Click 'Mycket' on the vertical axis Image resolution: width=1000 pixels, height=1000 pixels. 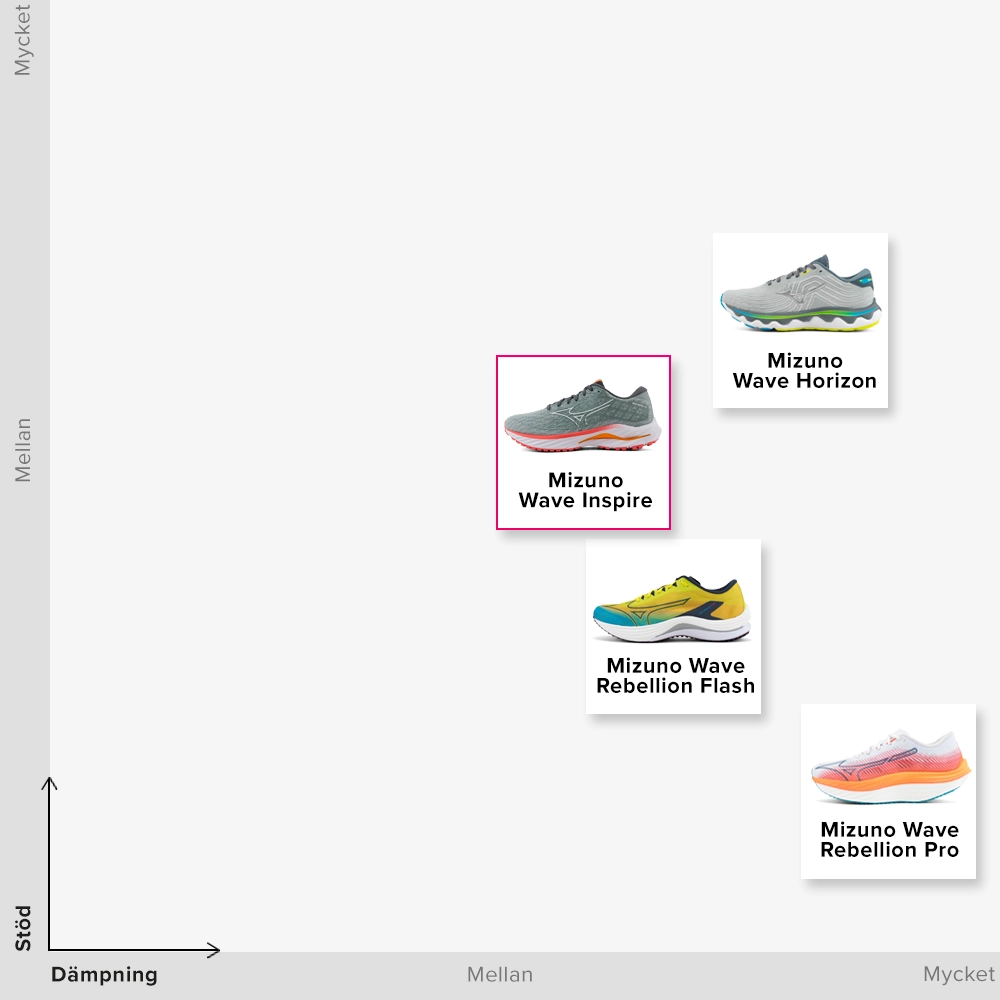(x=23, y=40)
